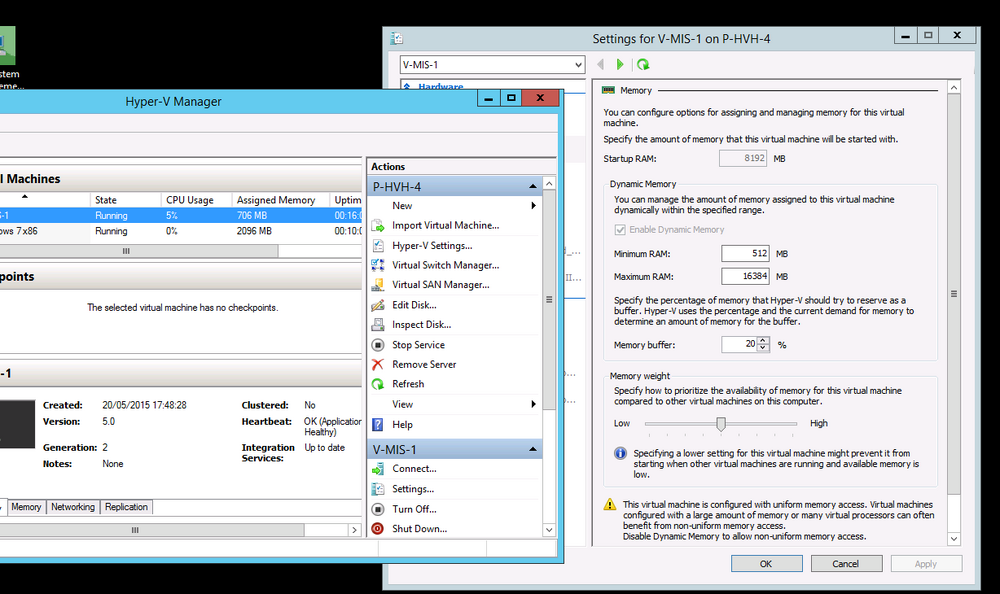Click Settings panel scroll down arrow
The image size is (1000, 594).
[x=953, y=538]
